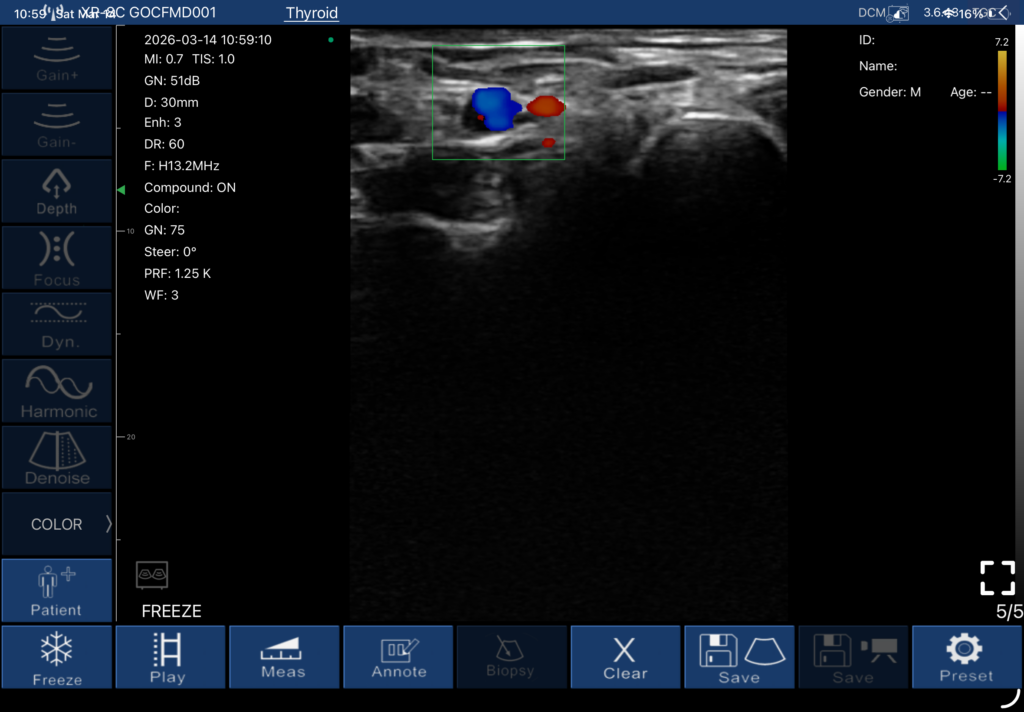
Task: Click the DR: 60 value
Action: (164, 144)
